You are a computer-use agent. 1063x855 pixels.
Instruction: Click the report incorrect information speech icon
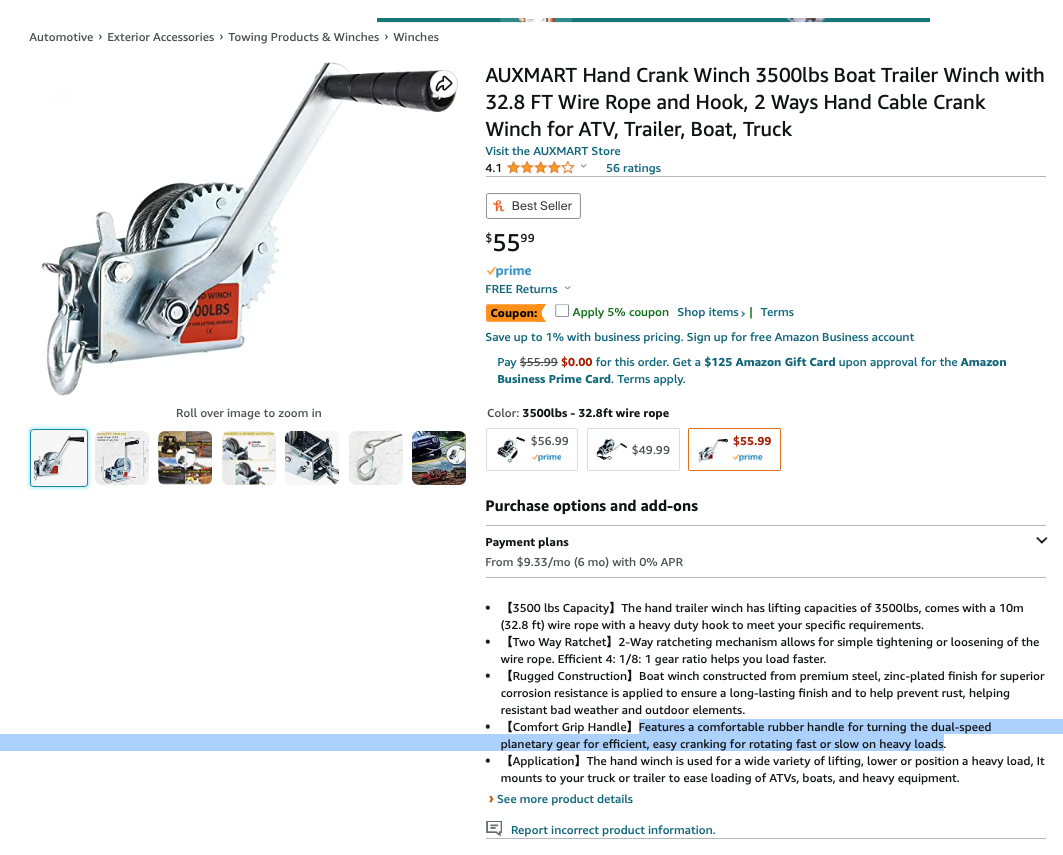pos(494,828)
